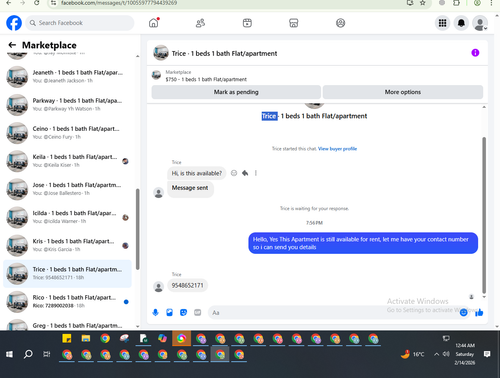Open the notifications bell
The image size is (500, 378).
click(461, 23)
